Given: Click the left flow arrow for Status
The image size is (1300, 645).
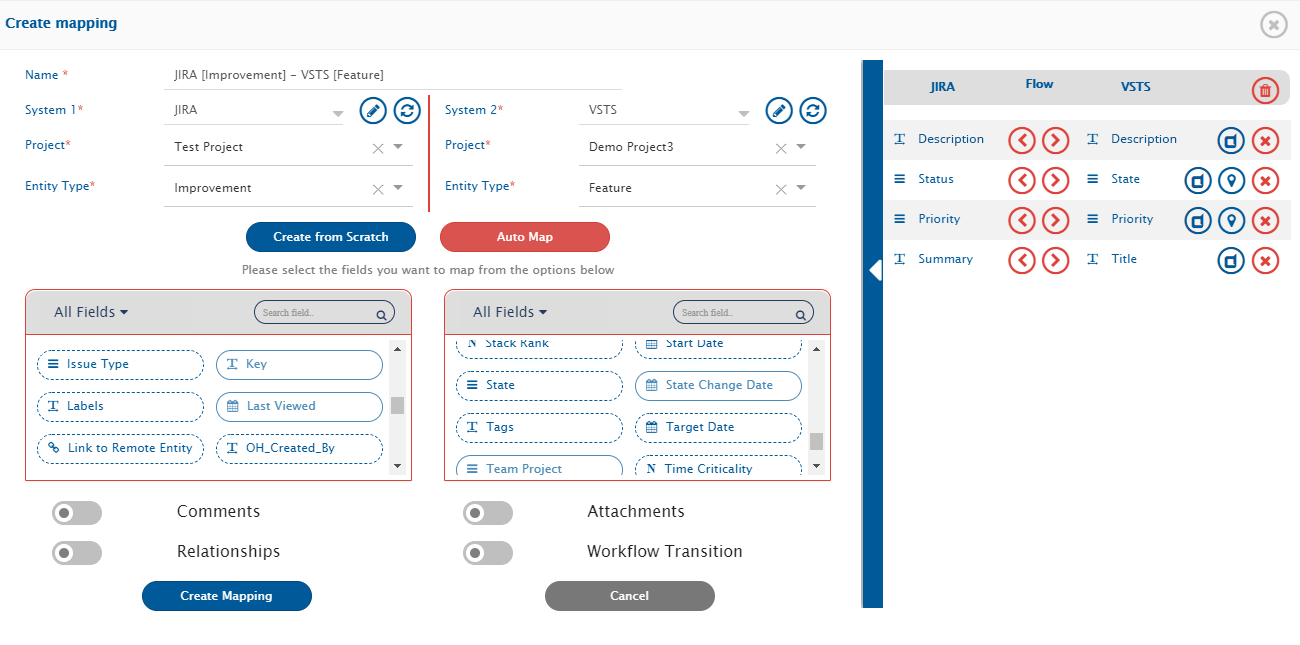Looking at the screenshot, I should coord(1021,181).
